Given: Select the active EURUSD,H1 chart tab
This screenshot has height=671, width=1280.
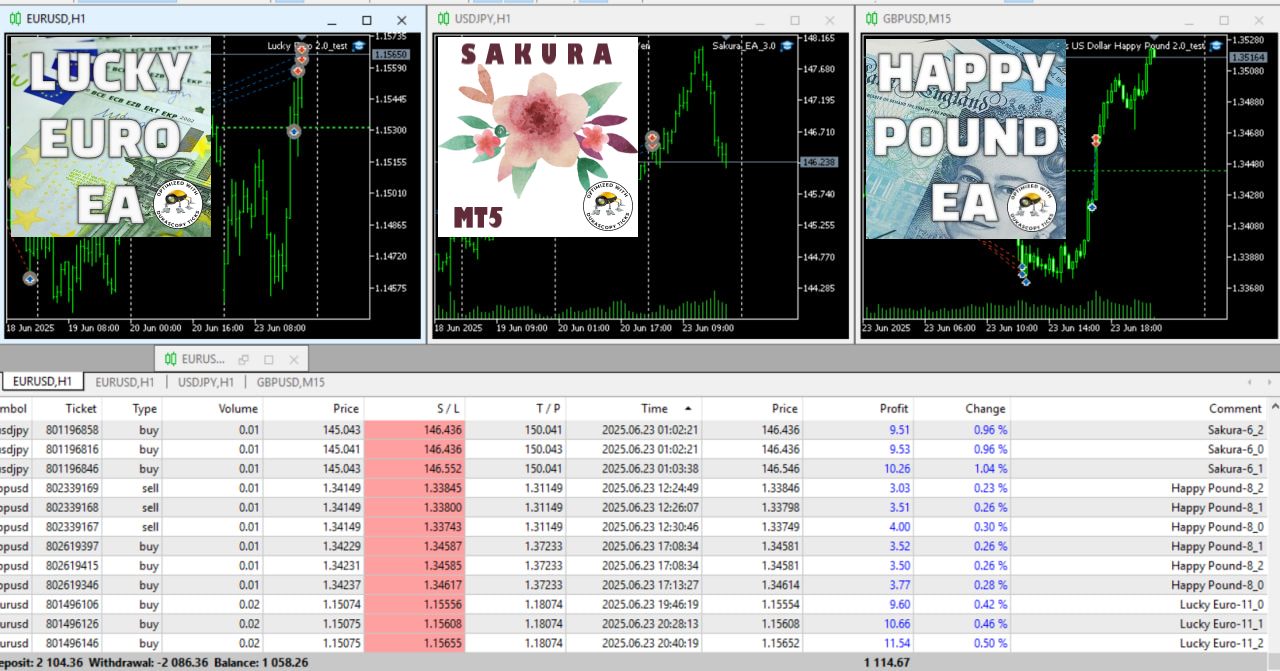Looking at the screenshot, I should [42, 382].
